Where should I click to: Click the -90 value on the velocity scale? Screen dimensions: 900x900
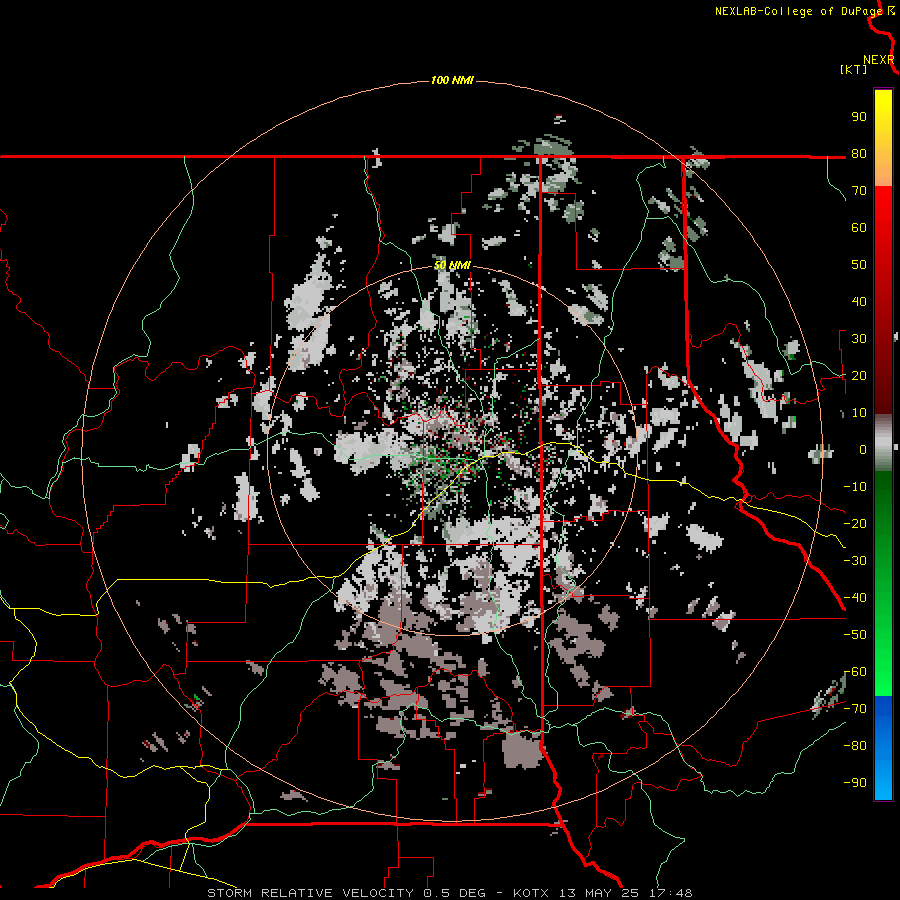(x=855, y=783)
